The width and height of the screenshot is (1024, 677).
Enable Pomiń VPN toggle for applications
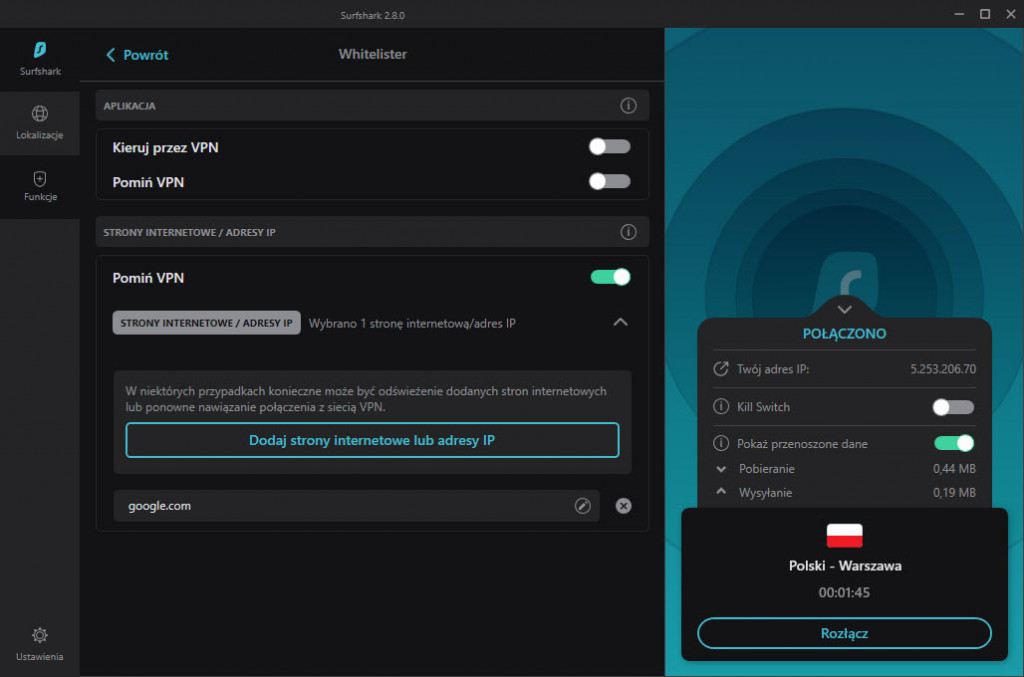point(609,181)
